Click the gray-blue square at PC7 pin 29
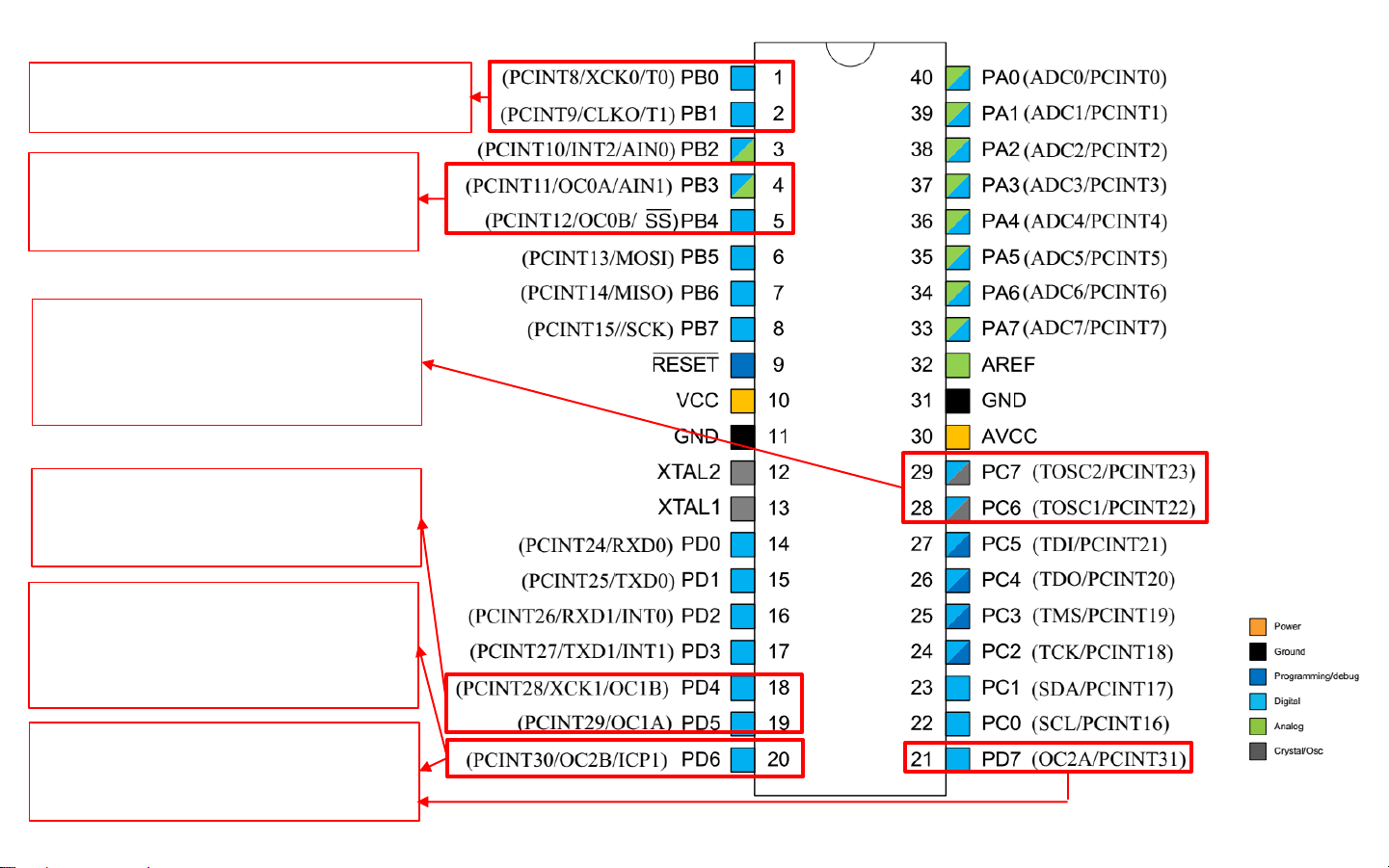The image size is (1389, 868). click(x=957, y=472)
